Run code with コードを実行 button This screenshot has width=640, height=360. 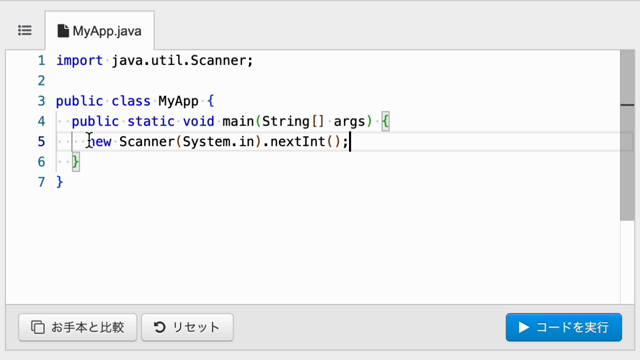tap(564, 327)
